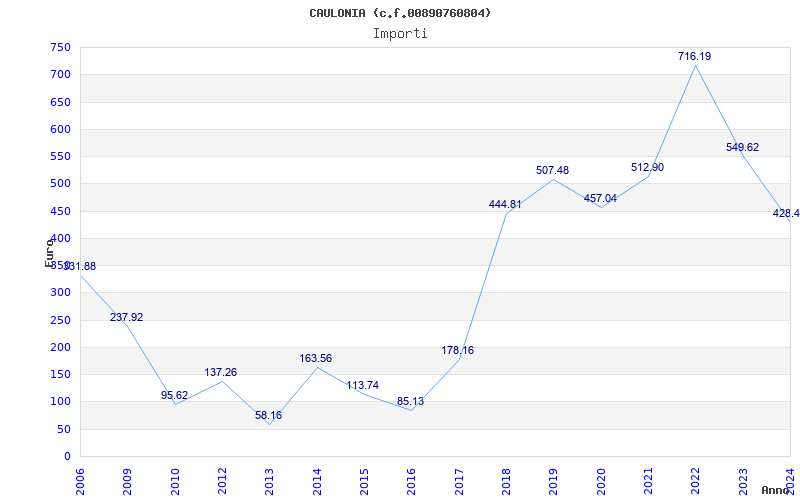Select the 95.62 data label

tap(174, 395)
